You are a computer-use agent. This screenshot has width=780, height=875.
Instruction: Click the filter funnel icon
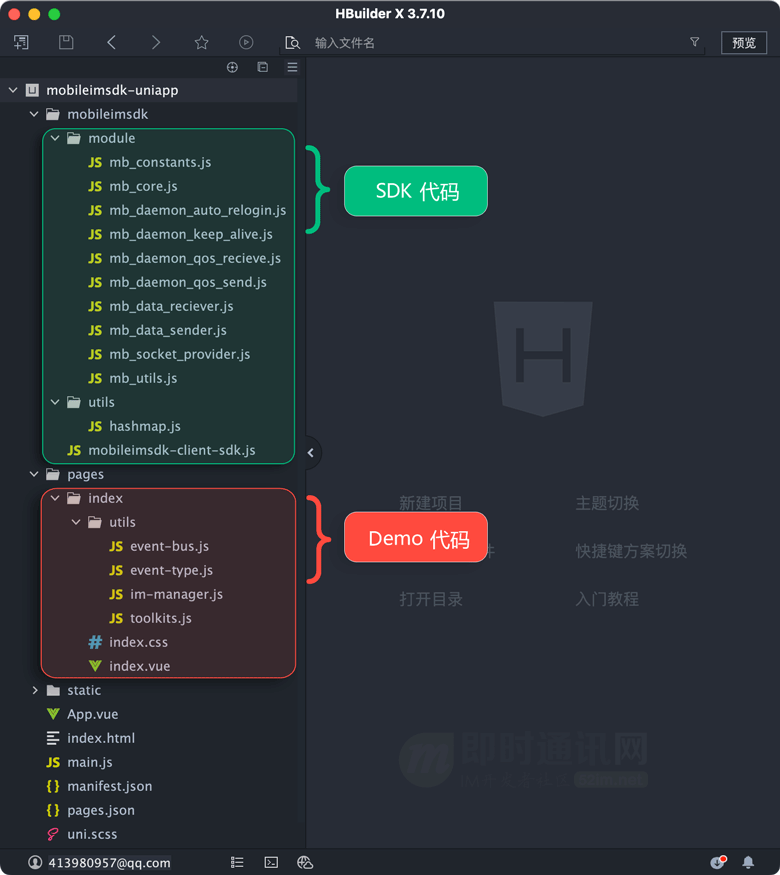(x=695, y=42)
